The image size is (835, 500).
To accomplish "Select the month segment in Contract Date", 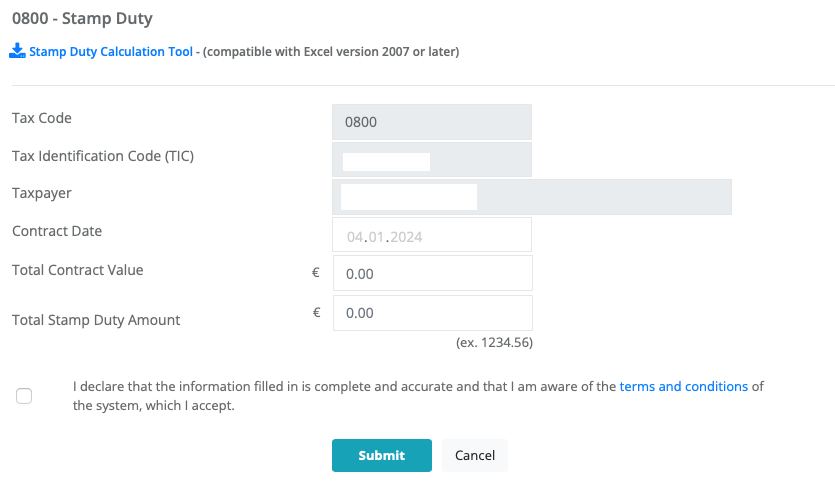I will [x=376, y=237].
